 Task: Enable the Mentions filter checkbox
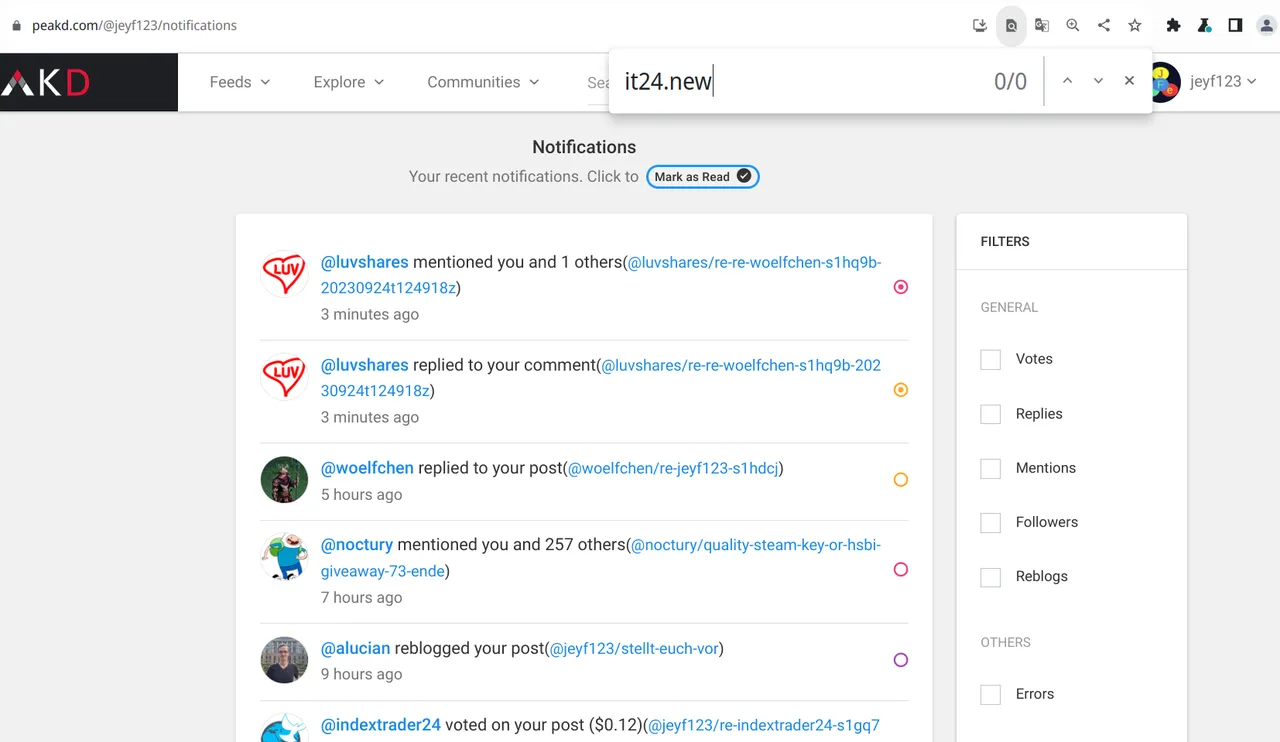tap(991, 468)
